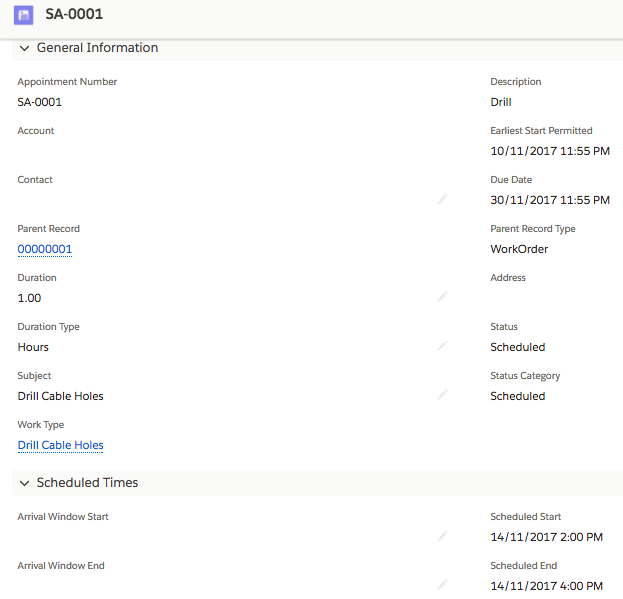
Task: Collapse the General Information section chevron
Action: pyautogui.click(x=24, y=48)
